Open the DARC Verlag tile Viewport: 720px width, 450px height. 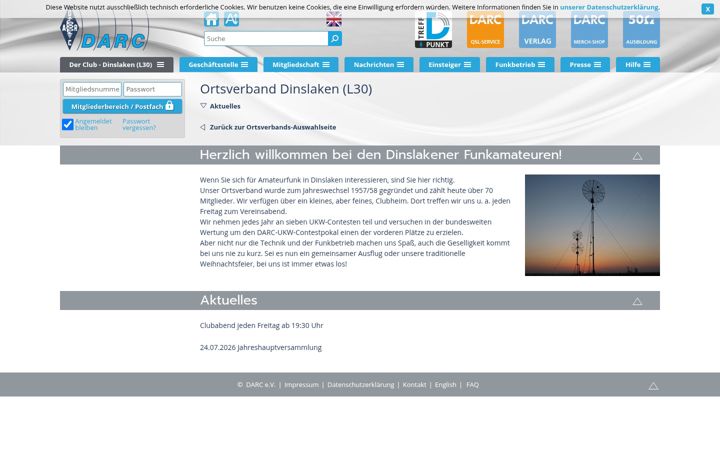click(x=537, y=30)
